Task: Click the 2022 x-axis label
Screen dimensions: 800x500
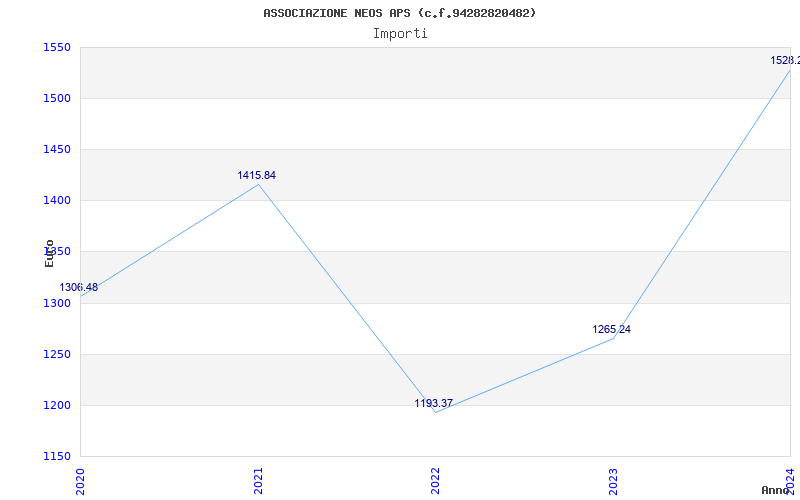Action: [435, 481]
